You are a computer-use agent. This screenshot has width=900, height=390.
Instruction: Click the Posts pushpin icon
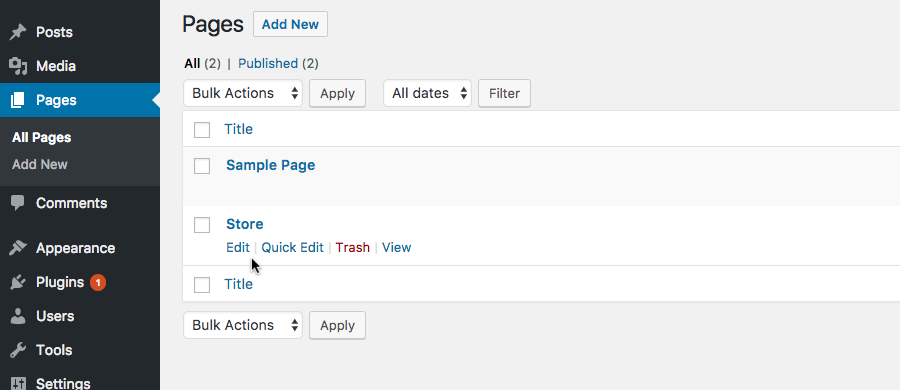click(x=18, y=32)
